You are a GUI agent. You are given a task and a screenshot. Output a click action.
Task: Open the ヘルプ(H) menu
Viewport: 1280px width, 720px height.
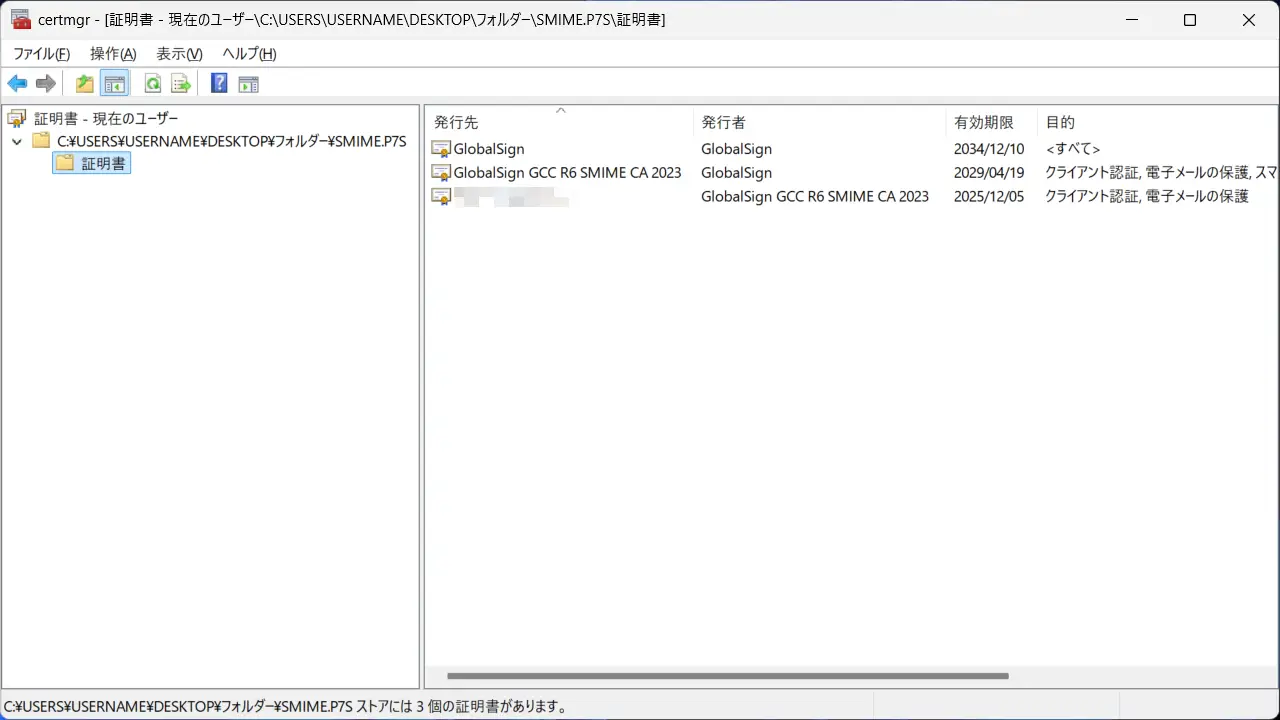(249, 54)
